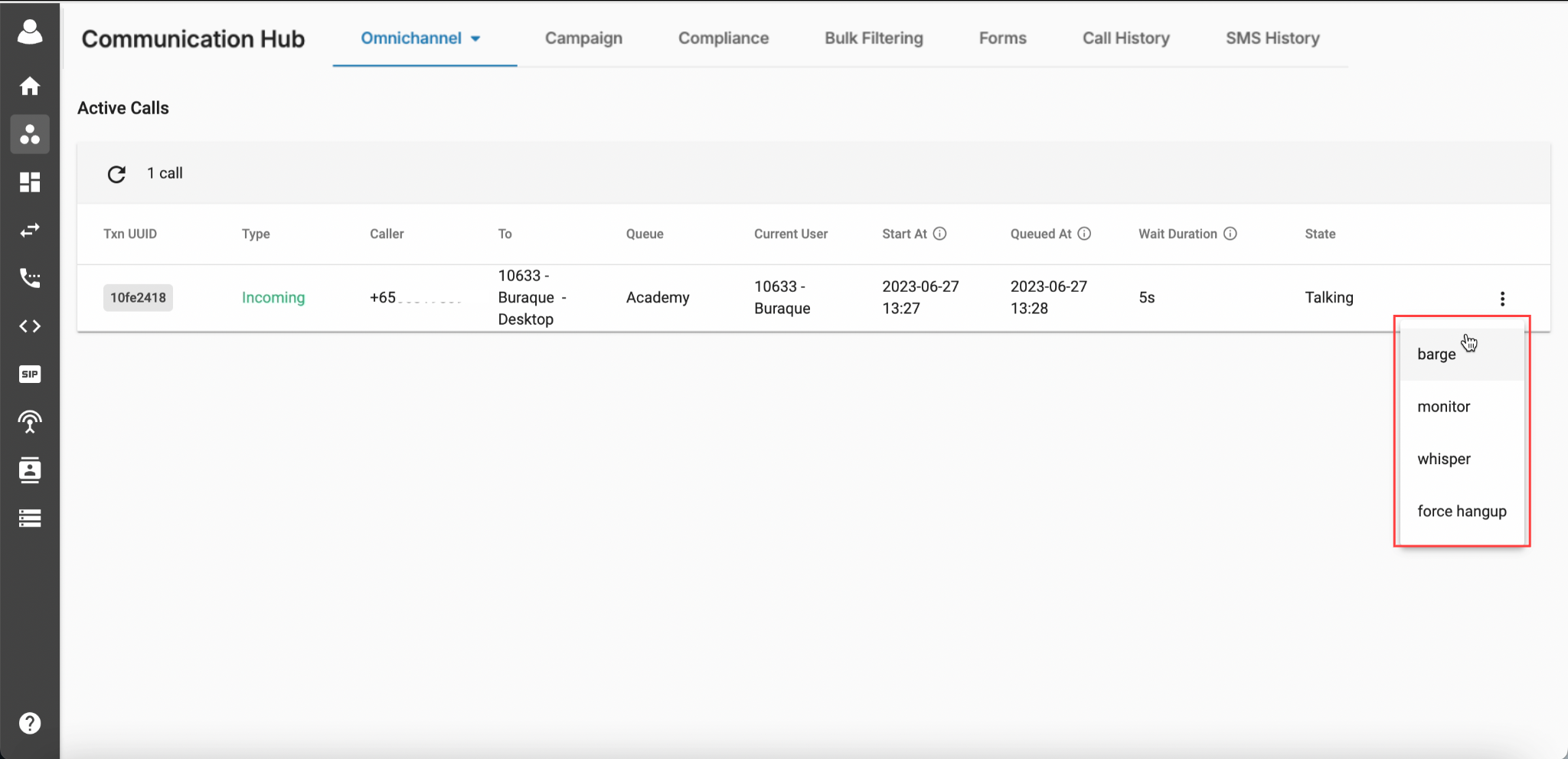Click the Queue column header

click(645, 234)
